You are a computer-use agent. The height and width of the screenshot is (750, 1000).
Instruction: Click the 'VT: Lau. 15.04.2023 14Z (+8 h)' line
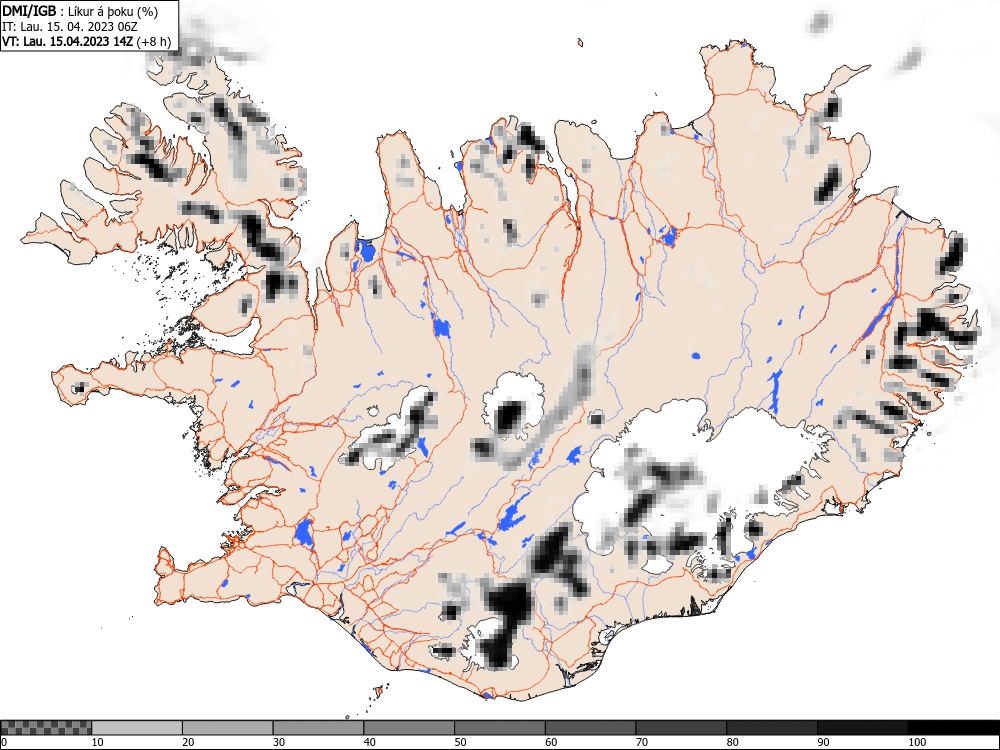pos(86,41)
